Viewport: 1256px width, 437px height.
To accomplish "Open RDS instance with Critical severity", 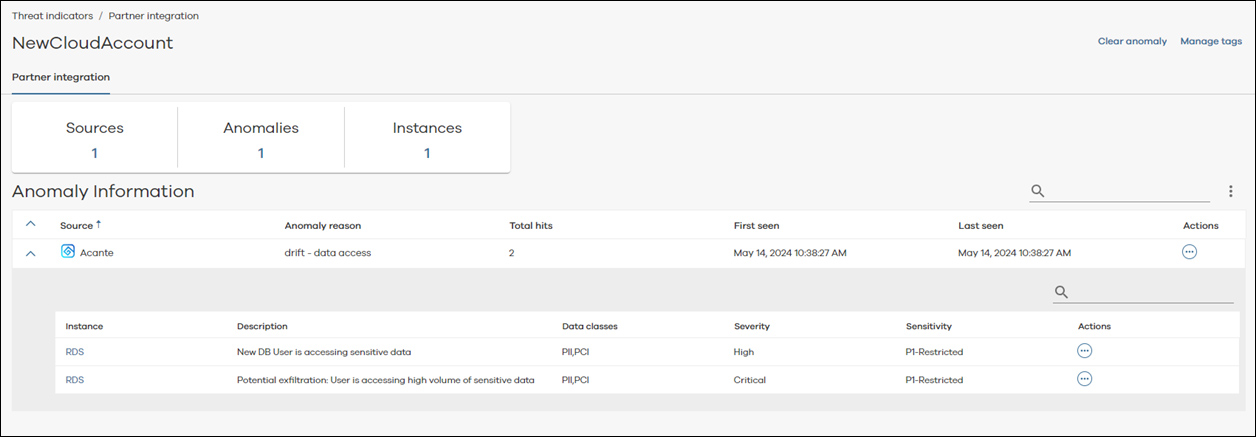I will pyautogui.click(x=74, y=380).
